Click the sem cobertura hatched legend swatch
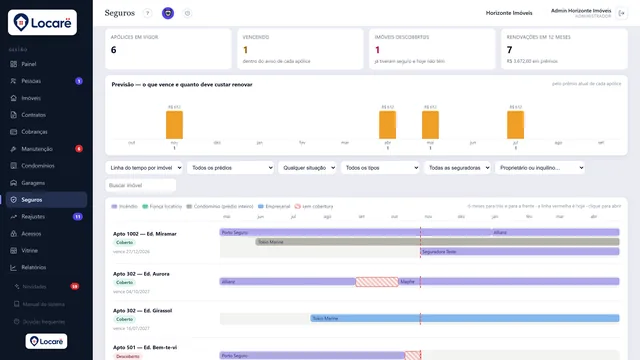 (298, 207)
